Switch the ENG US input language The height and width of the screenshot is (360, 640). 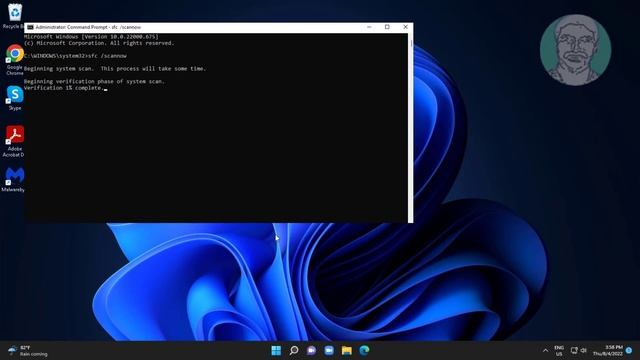point(559,351)
